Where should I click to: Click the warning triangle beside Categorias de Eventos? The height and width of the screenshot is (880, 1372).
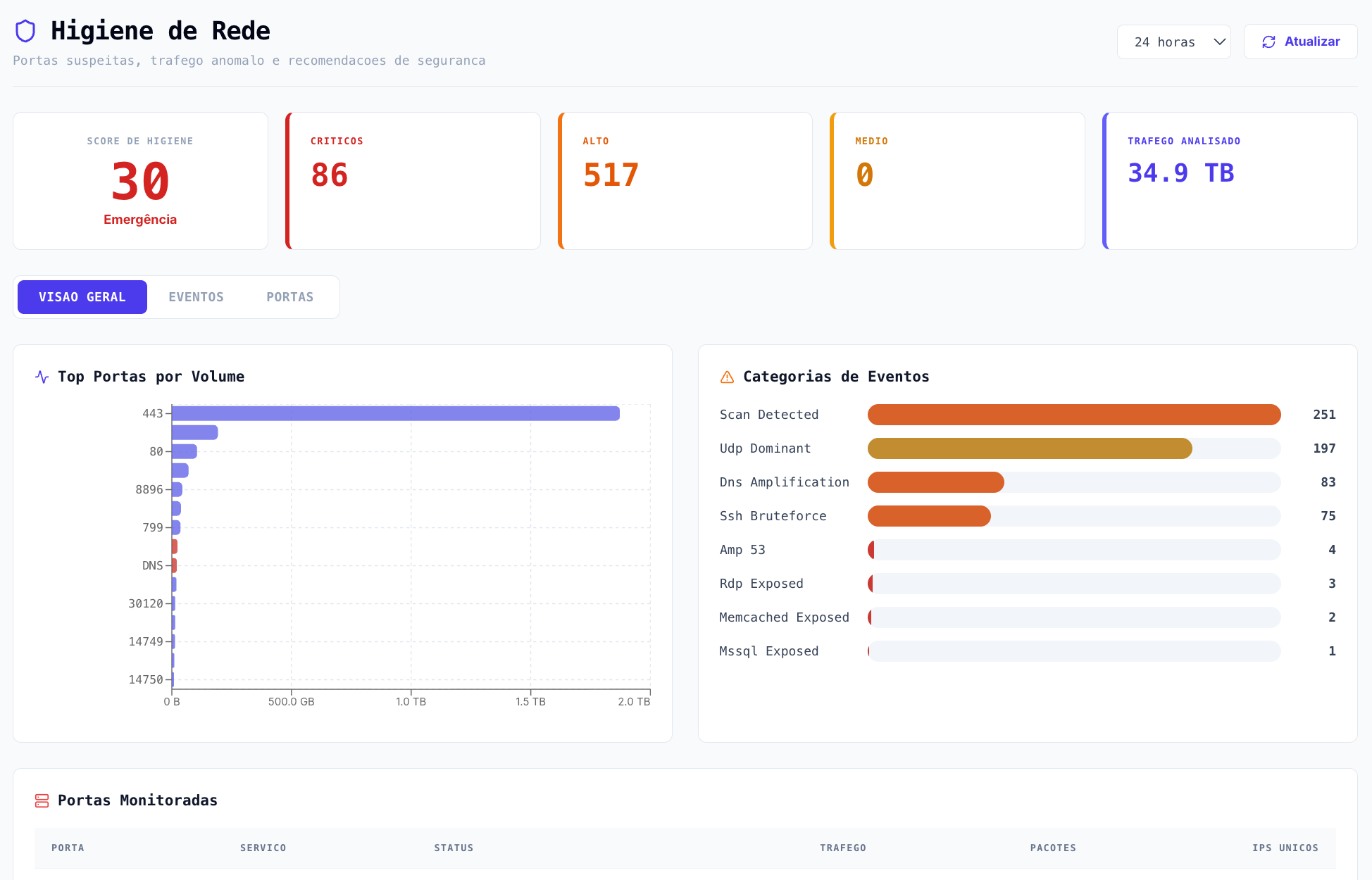pos(727,377)
